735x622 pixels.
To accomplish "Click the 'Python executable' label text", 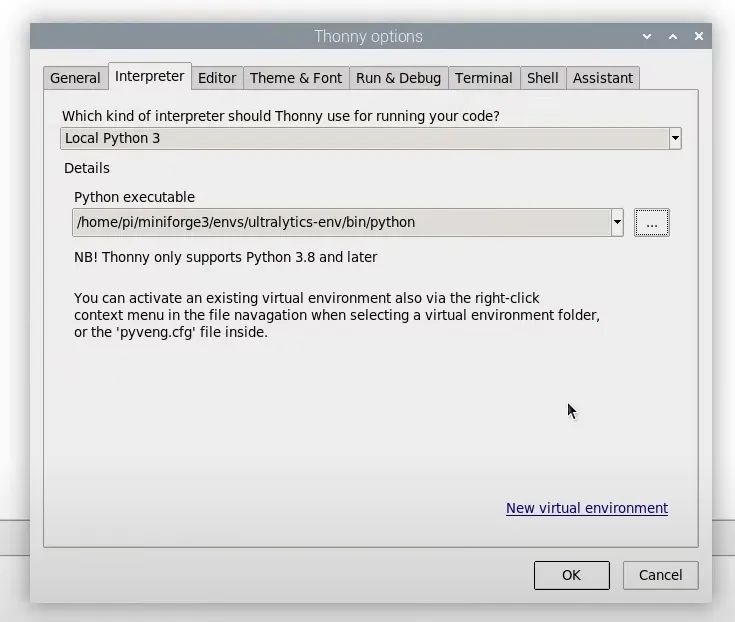I will click(x=134, y=197).
